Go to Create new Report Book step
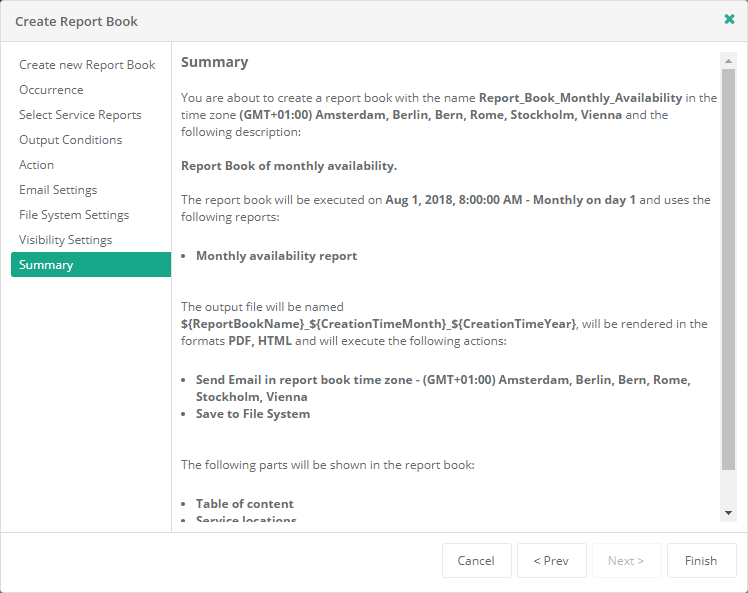748x593 pixels. [87, 65]
